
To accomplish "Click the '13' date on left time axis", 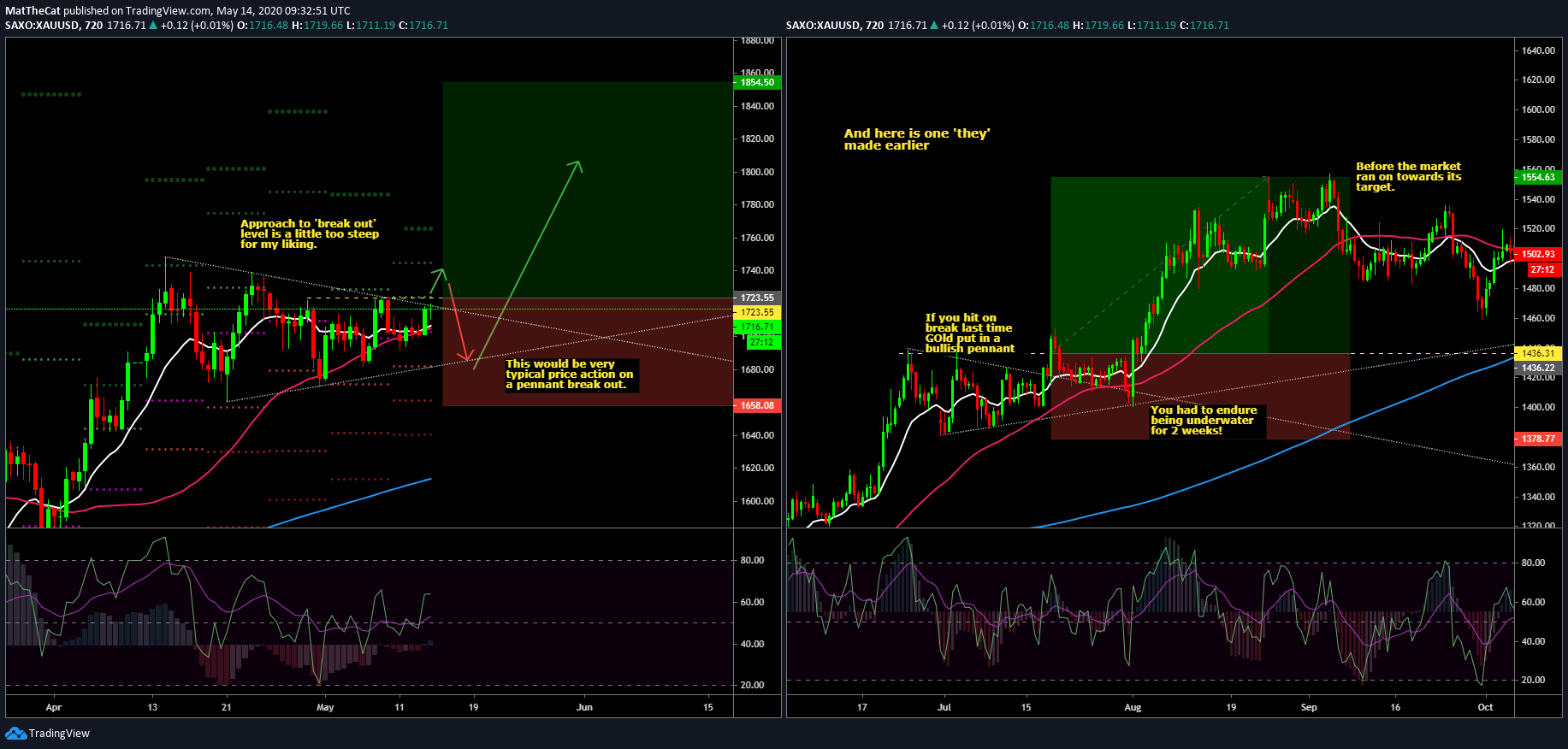I will click(152, 707).
